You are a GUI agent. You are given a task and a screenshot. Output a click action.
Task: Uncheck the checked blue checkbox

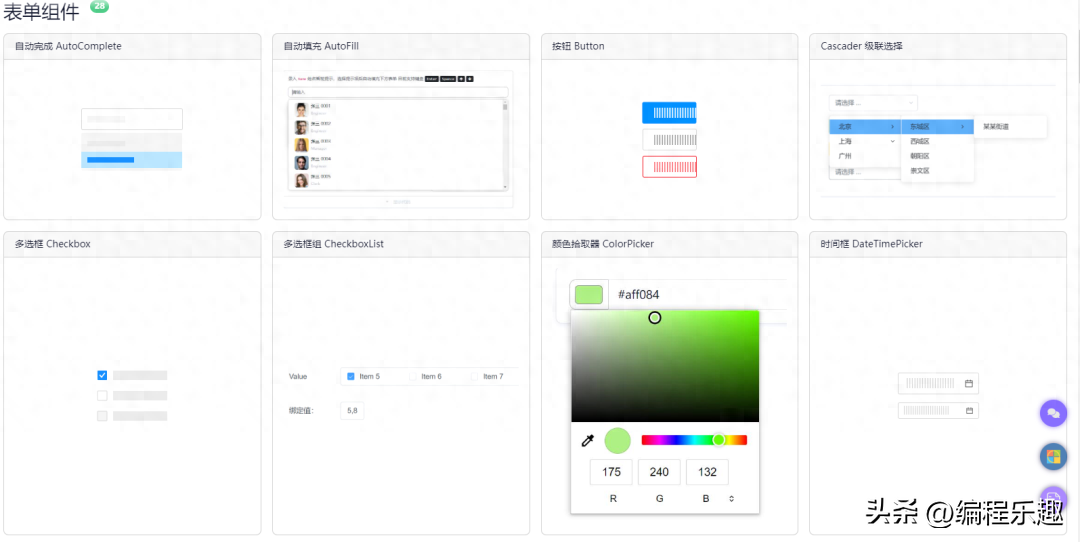click(102, 375)
